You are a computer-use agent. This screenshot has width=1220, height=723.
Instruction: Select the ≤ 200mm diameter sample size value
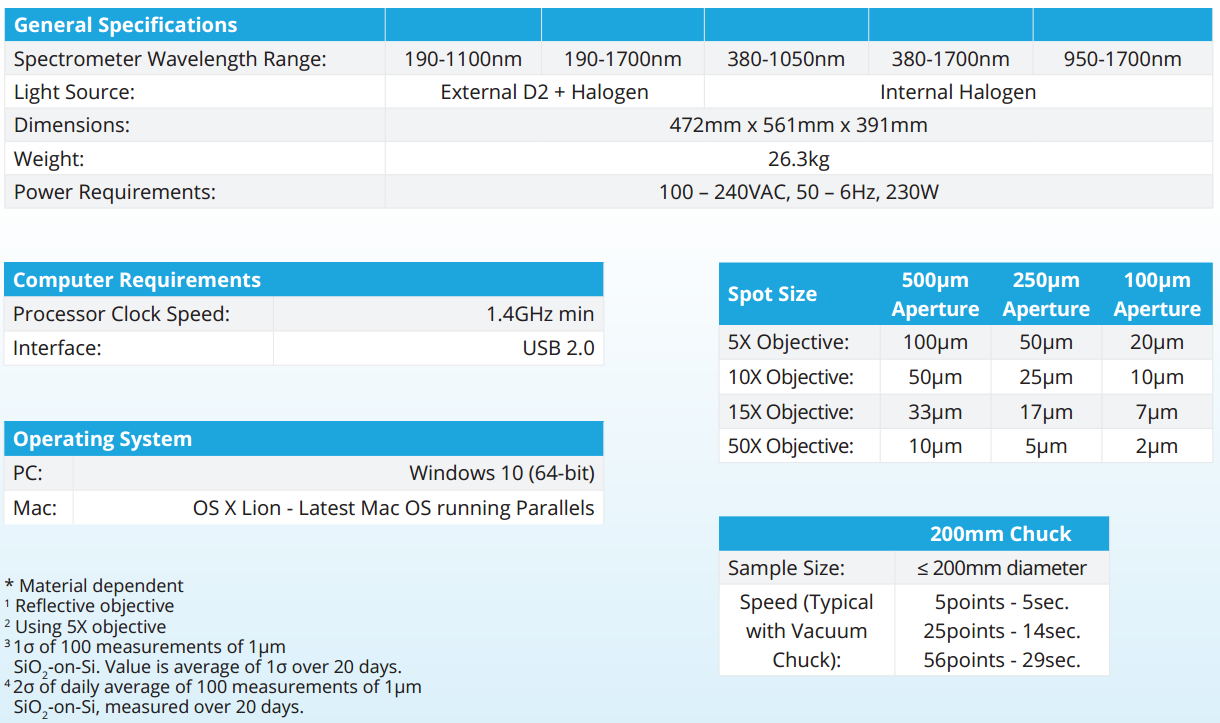coord(1001,568)
